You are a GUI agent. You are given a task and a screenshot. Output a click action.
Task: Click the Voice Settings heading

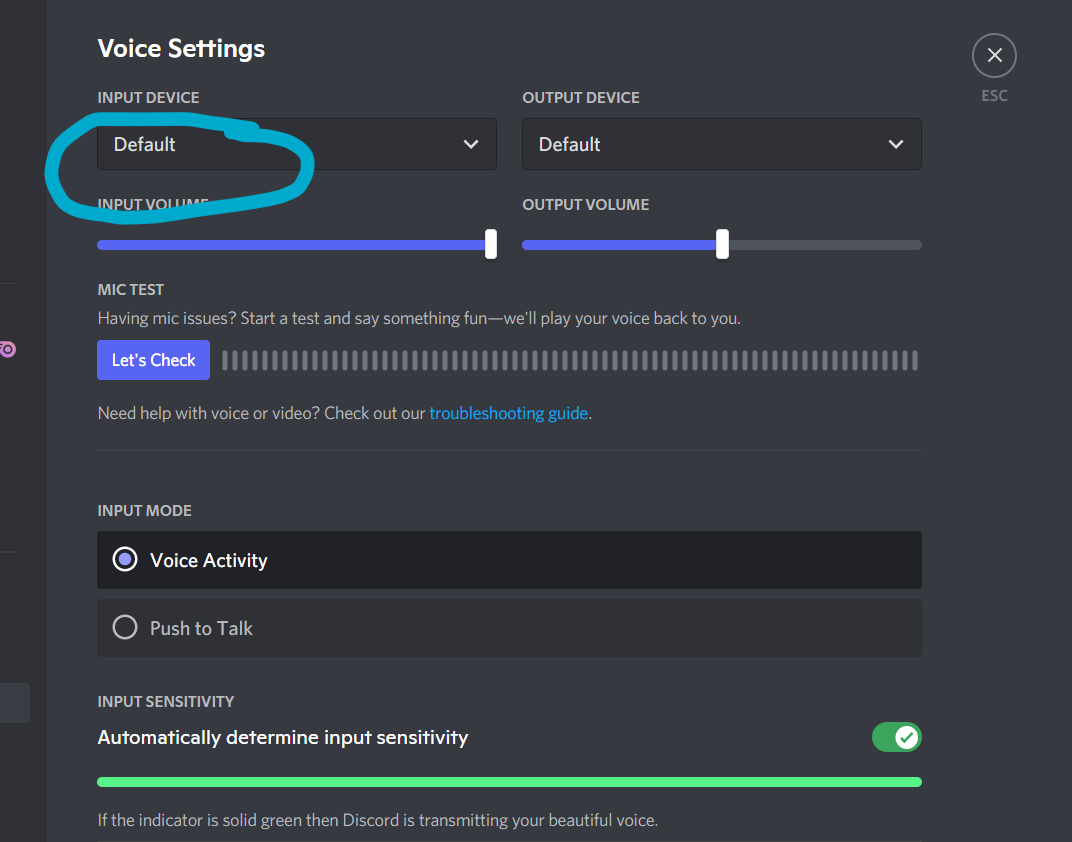click(x=181, y=49)
